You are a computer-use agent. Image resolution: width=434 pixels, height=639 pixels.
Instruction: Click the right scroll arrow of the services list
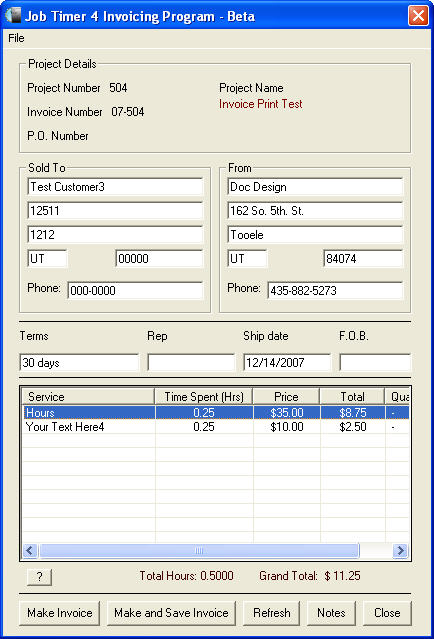click(400, 551)
